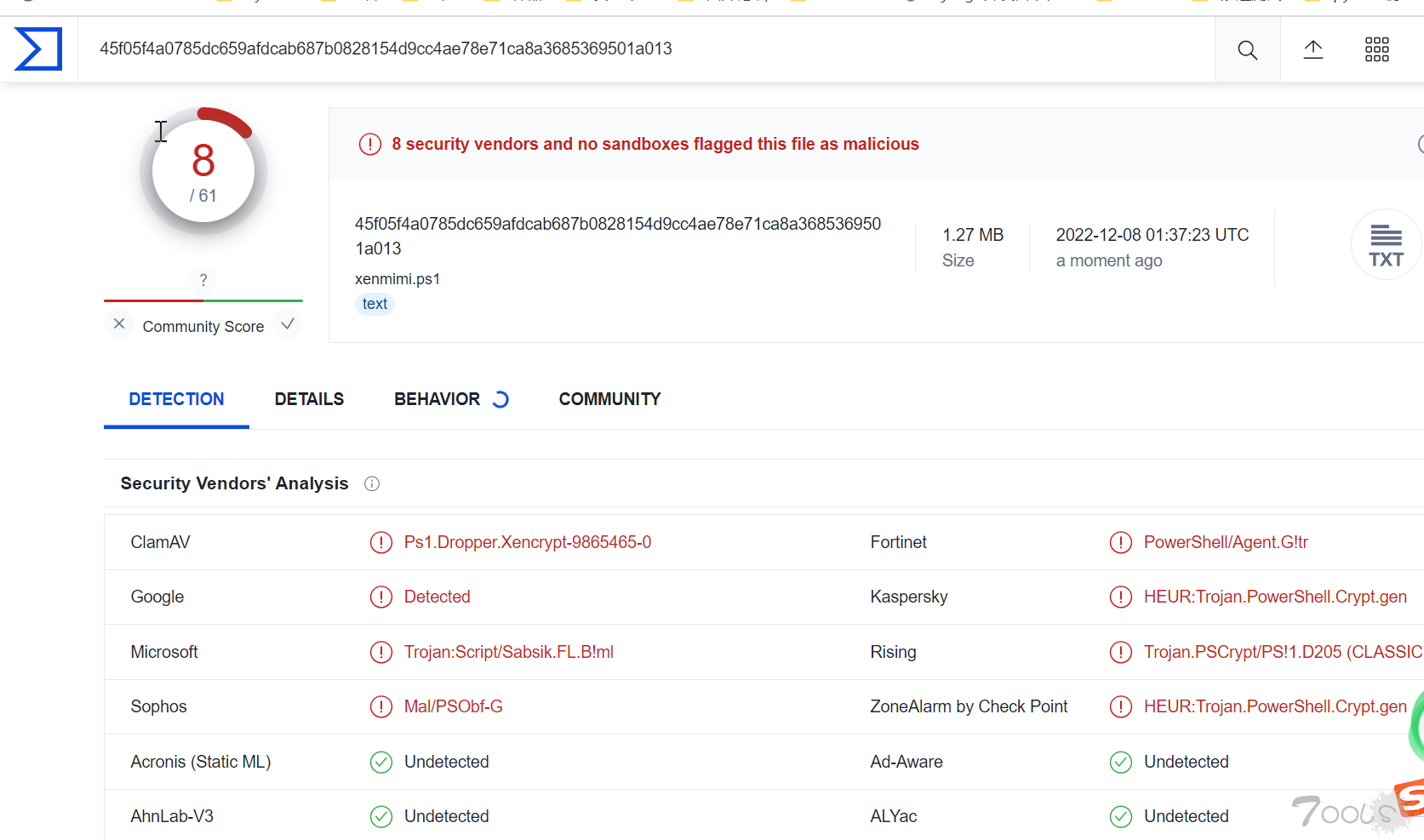Click ZoneAlarm 'HEUR:Trojan.PowerShell.Crypt.gen' result
The width and height of the screenshot is (1424, 840).
click(1275, 706)
